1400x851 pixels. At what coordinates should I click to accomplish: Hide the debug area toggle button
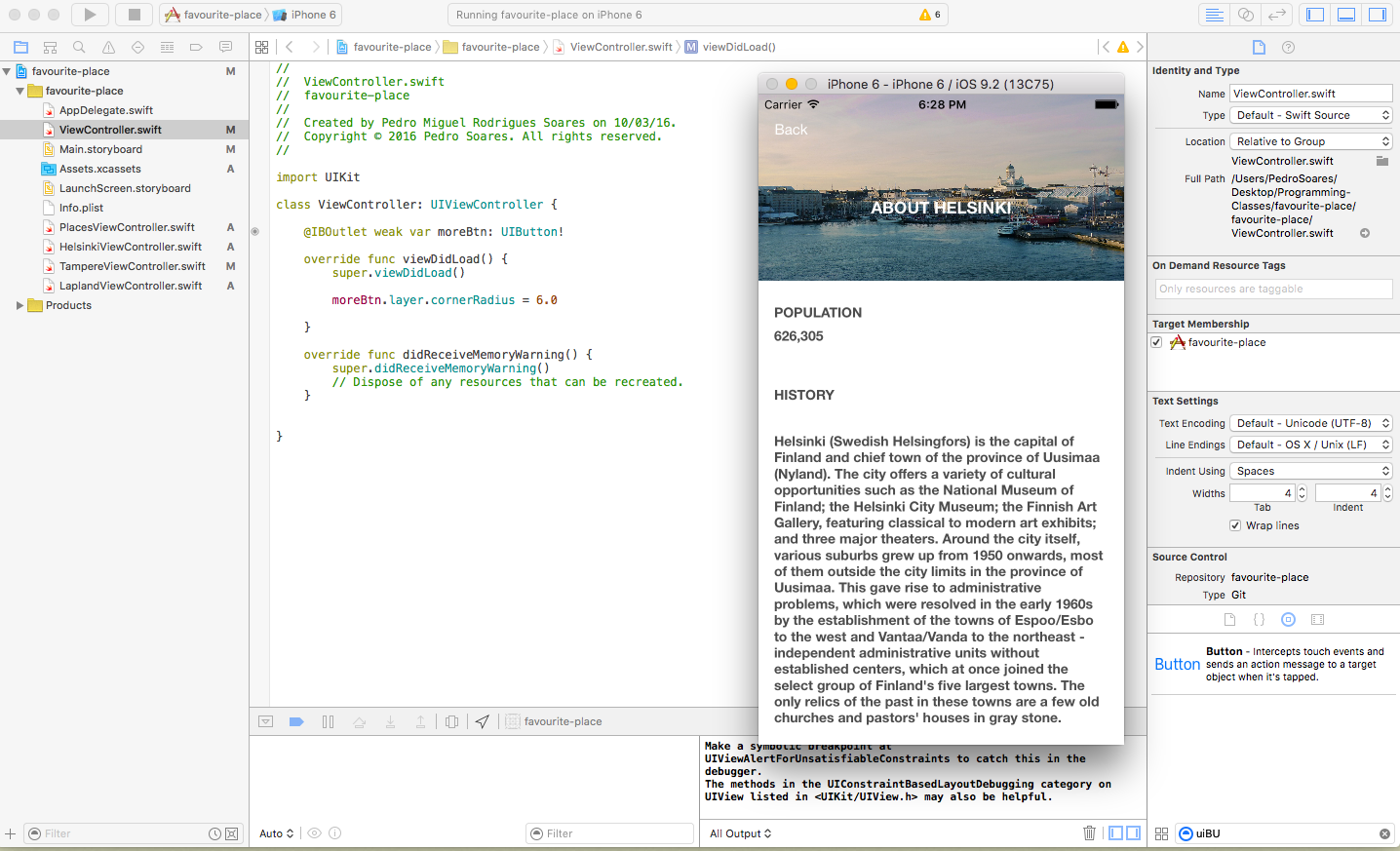pos(265,721)
